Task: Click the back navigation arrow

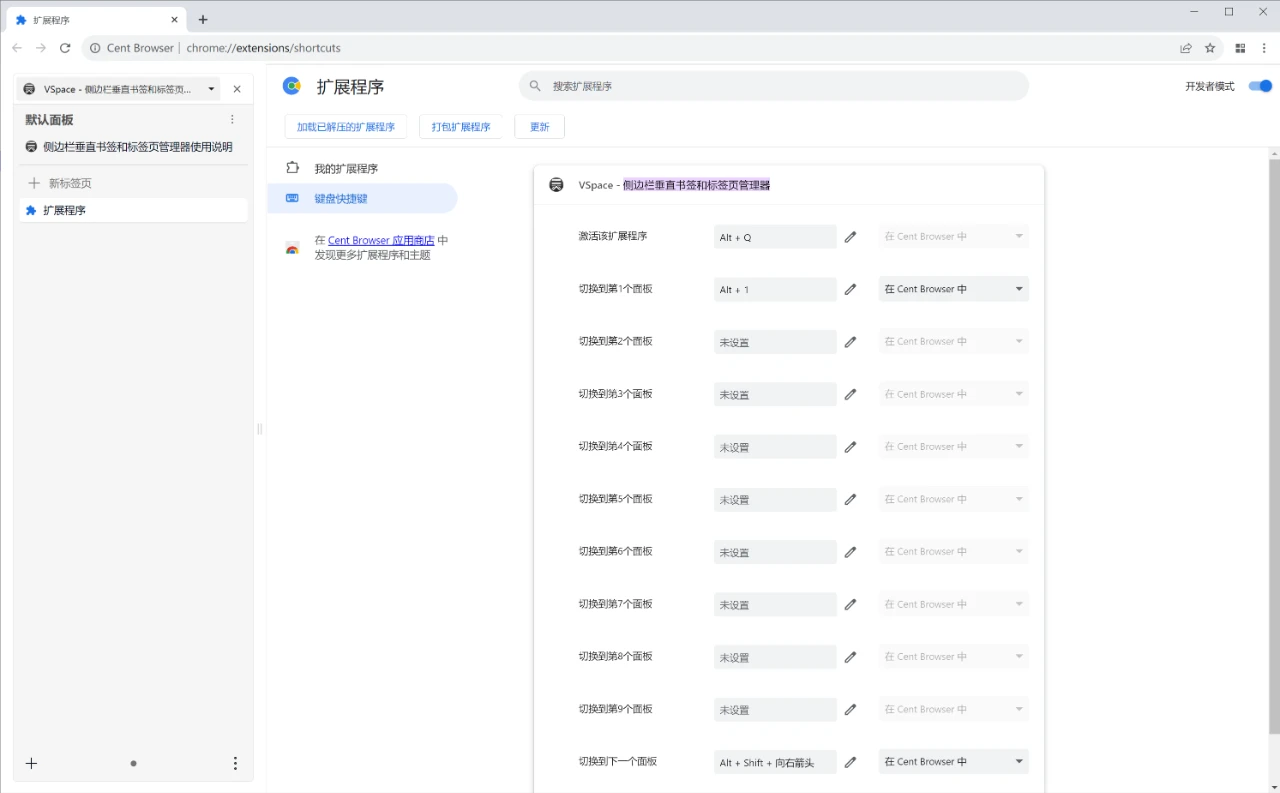Action: tap(17, 48)
